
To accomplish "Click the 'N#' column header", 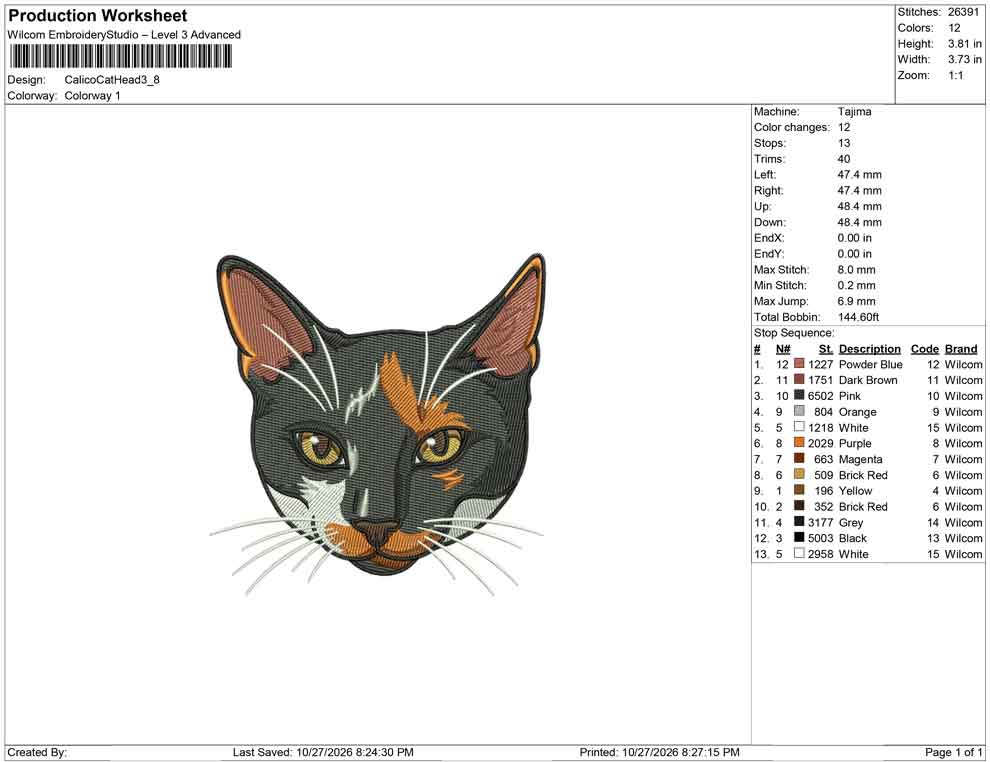I will [x=783, y=349].
